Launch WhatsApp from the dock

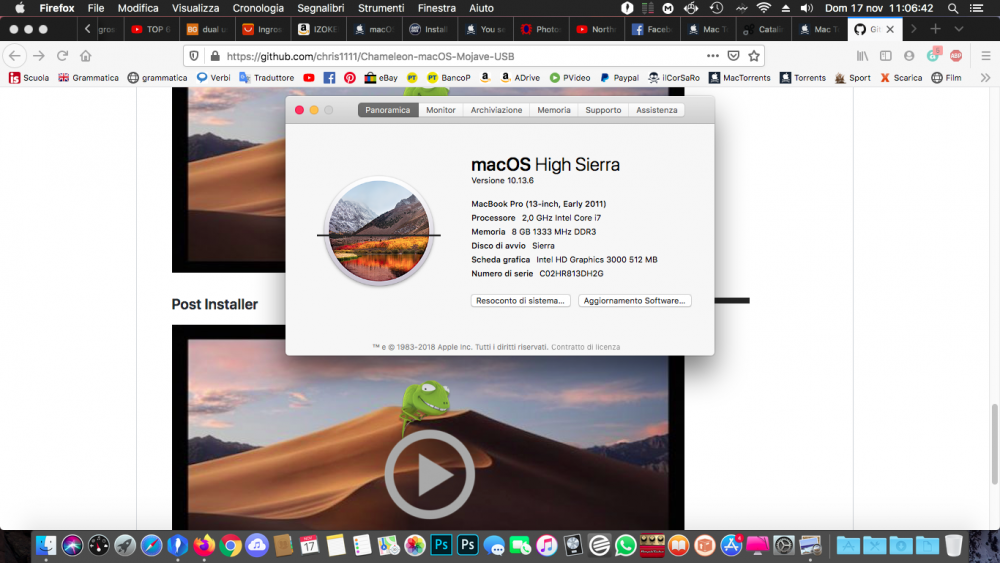click(626, 545)
